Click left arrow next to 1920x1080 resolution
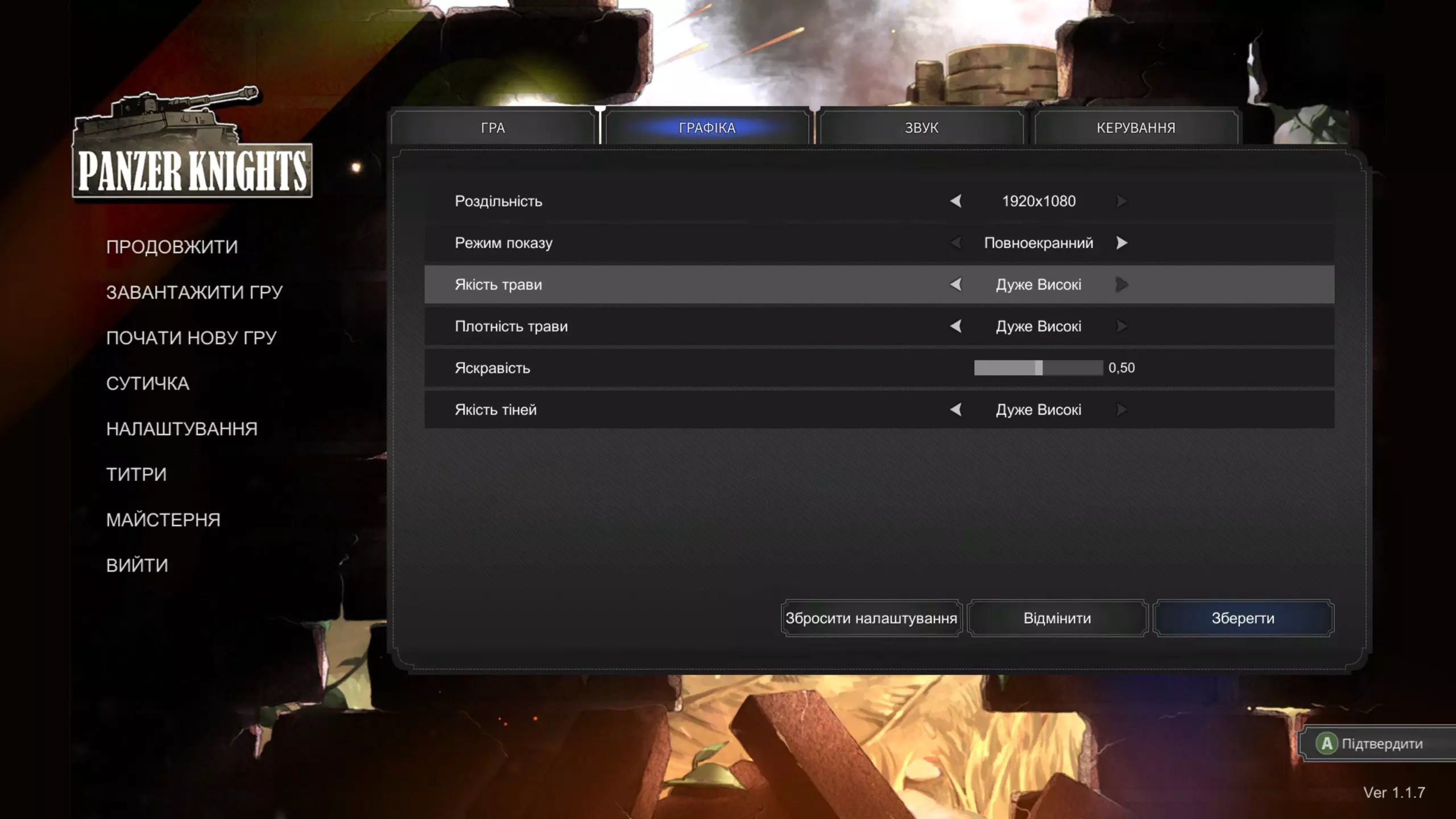Viewport: 1456px width, 819px height. tap(955, 201)
